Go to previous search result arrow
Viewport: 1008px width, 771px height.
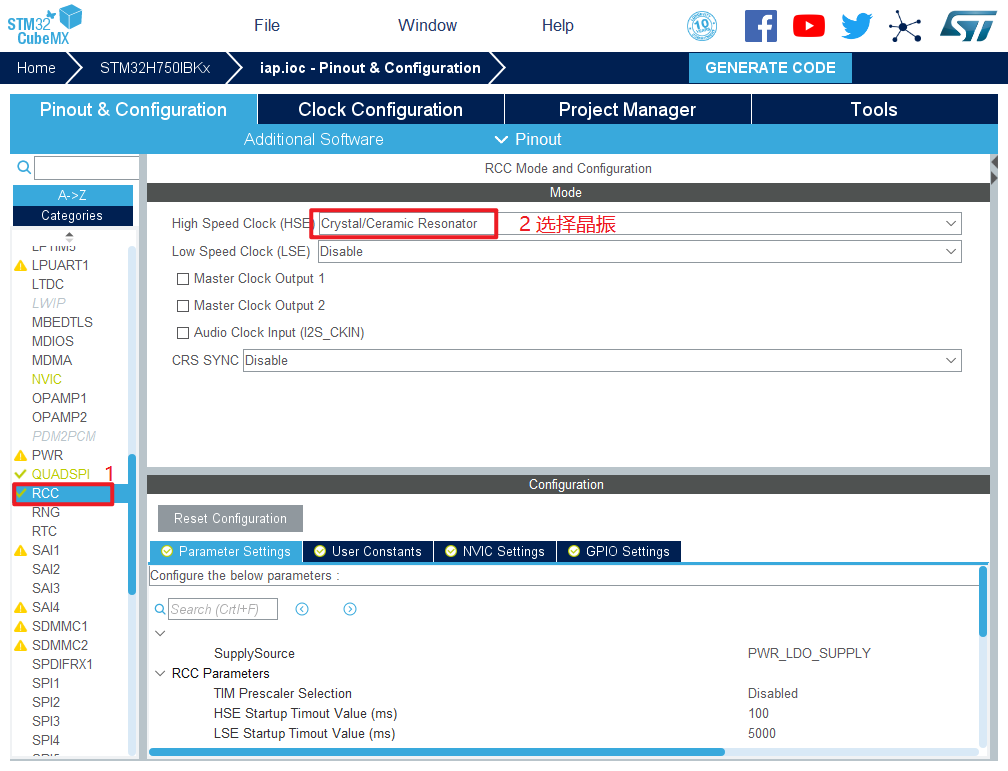(302, 609)
